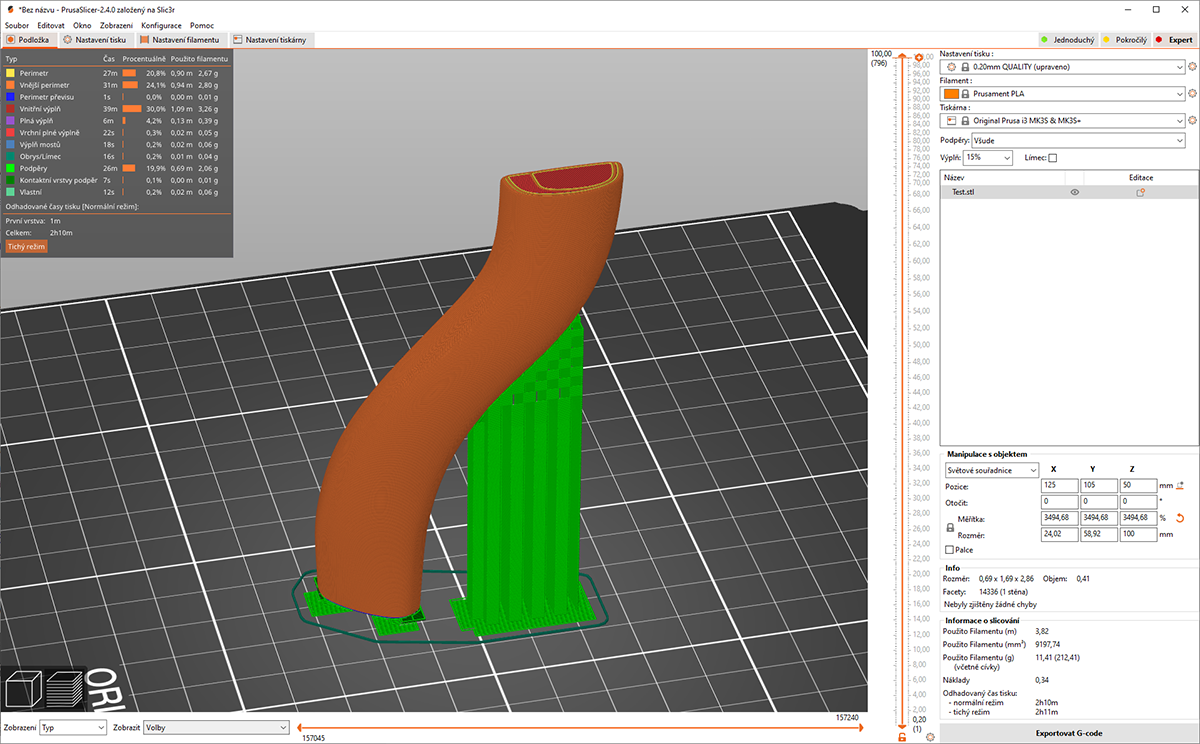Screen dimensions: 1200x744
Task: Toggle visibility eye for Test.stl
Action: (x=1075, y=192)
